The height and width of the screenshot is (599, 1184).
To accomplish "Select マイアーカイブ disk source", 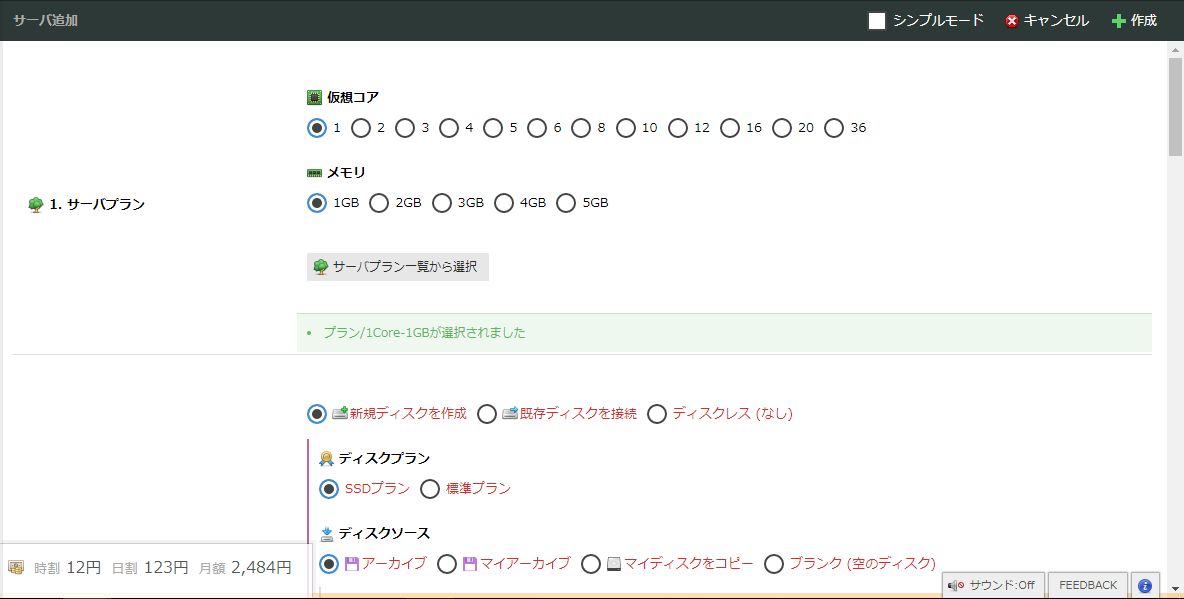I will click(447, 564).
